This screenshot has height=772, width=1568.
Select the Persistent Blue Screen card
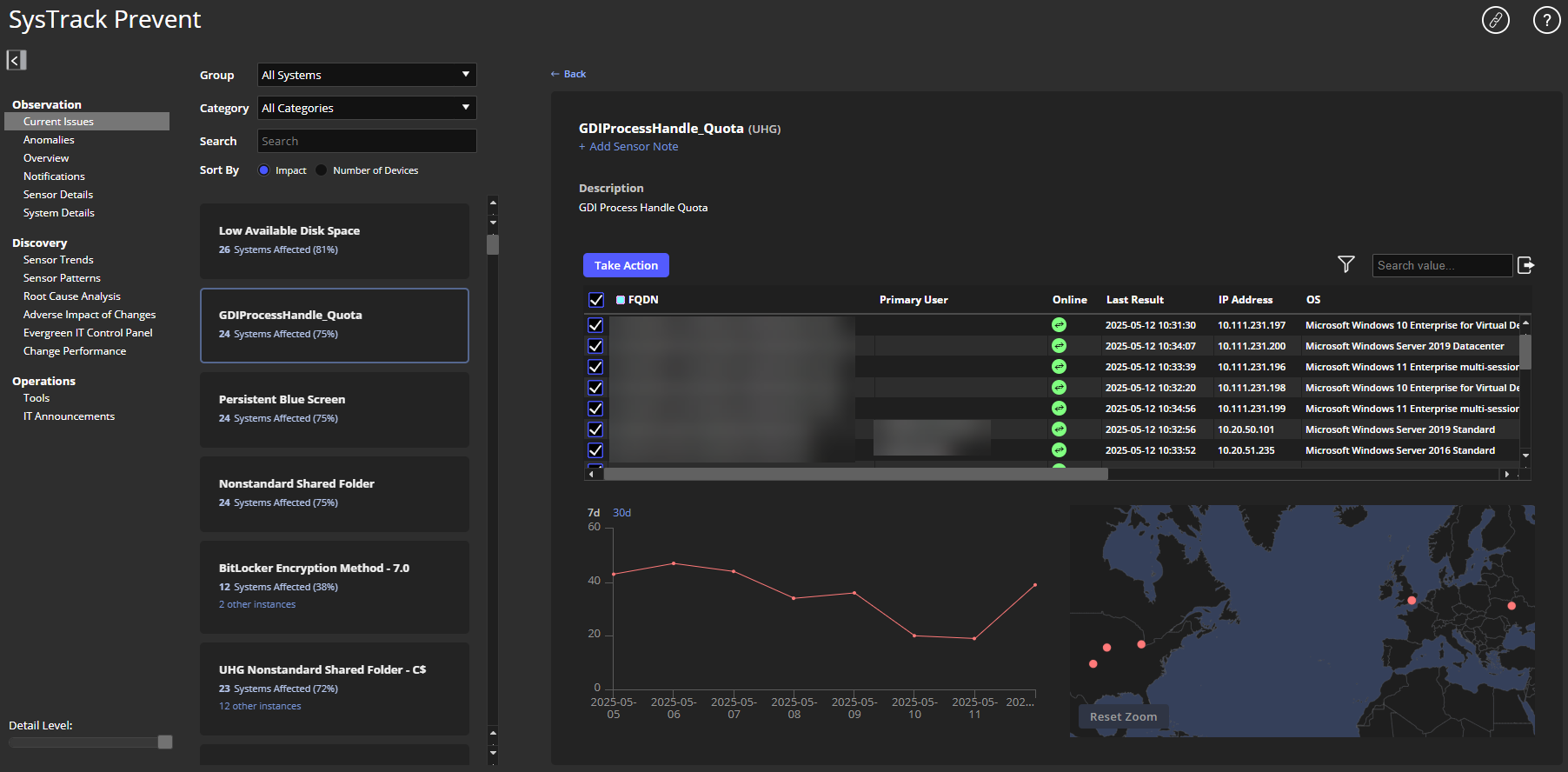335,409
